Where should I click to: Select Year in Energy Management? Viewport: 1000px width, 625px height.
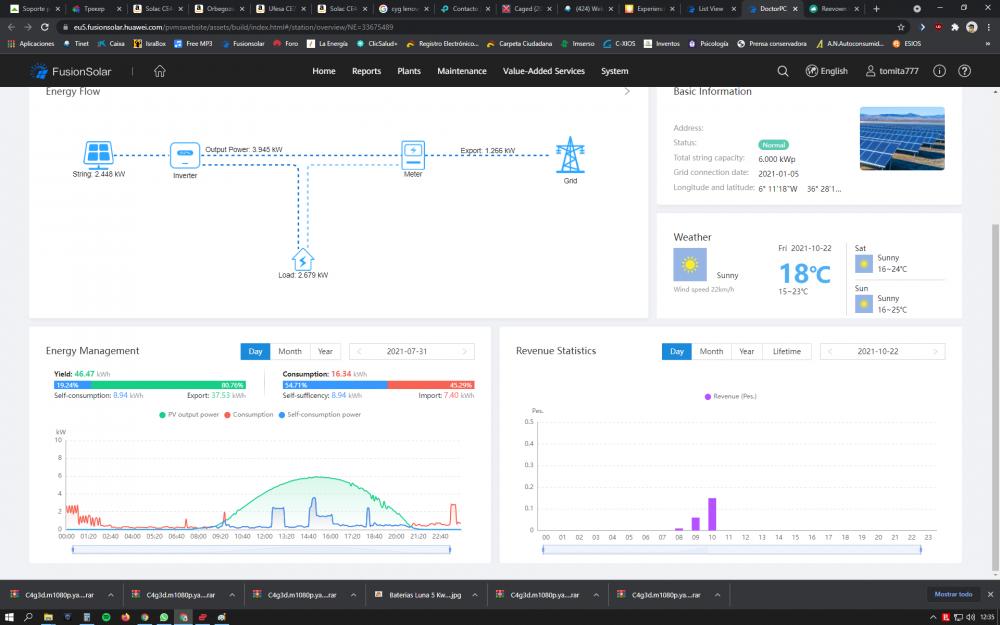(x=325, y=351)
